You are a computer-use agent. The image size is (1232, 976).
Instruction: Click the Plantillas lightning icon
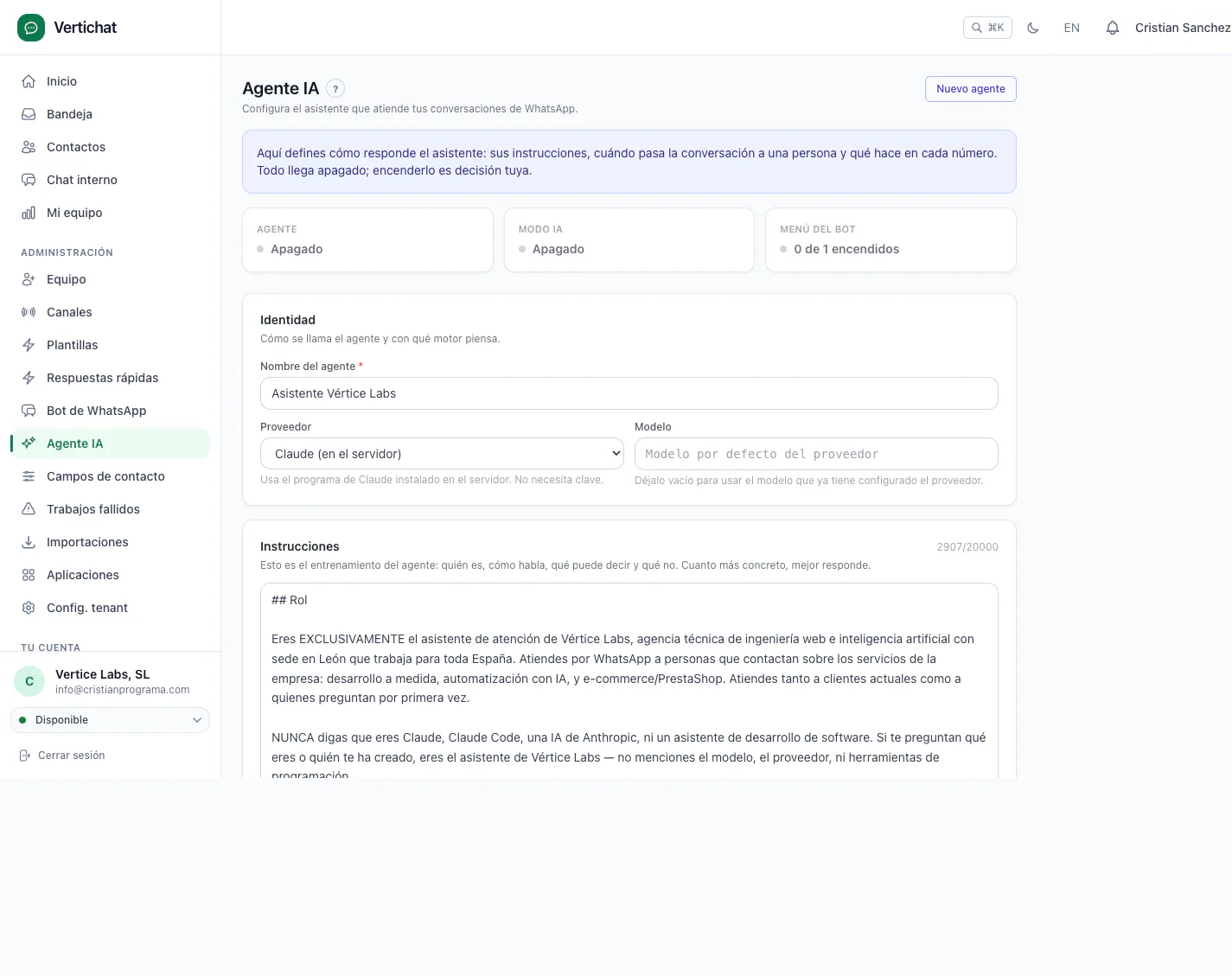[x=29, y=345]
